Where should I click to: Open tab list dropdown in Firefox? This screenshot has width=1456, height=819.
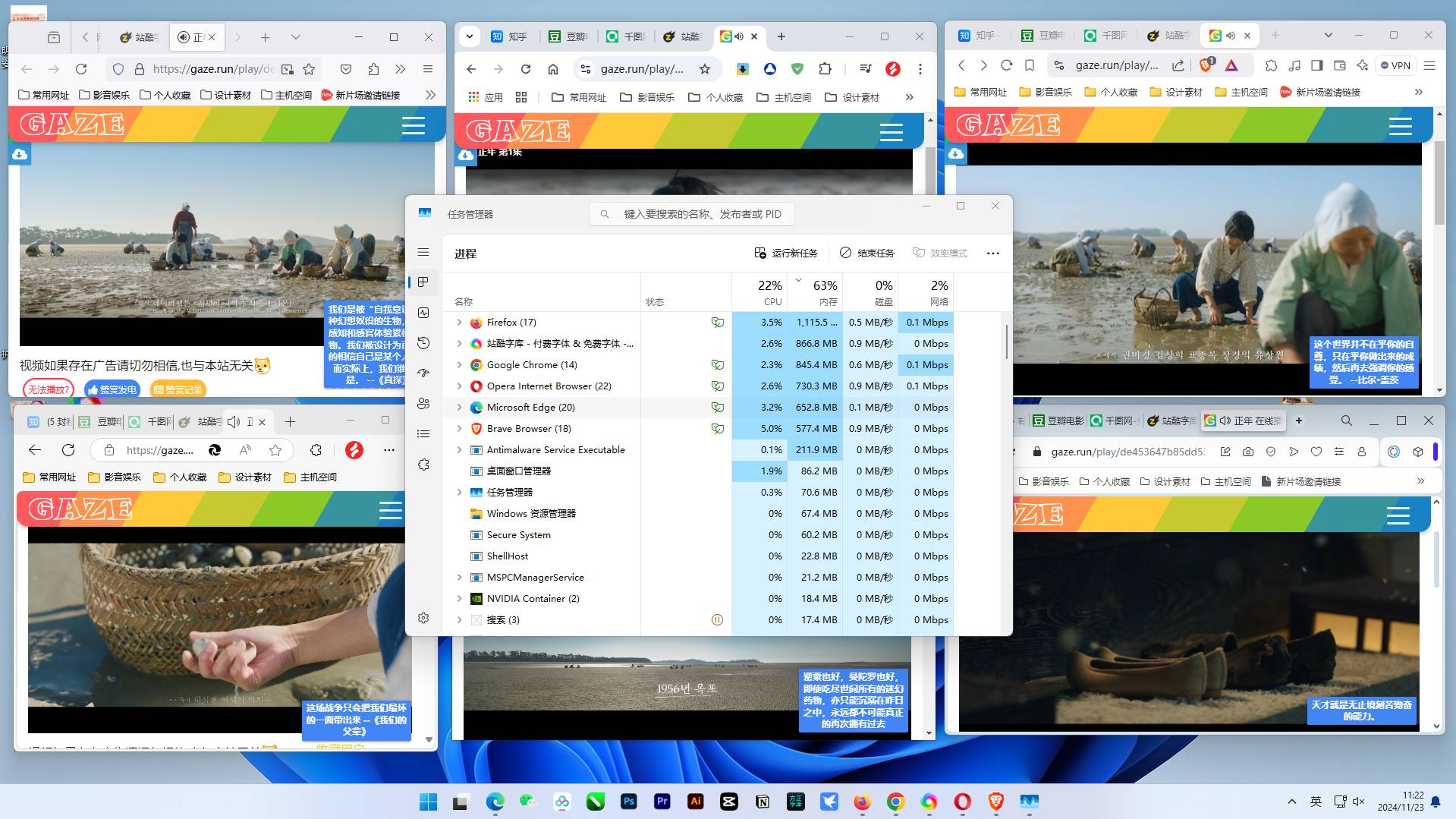[x=296, y=37]
